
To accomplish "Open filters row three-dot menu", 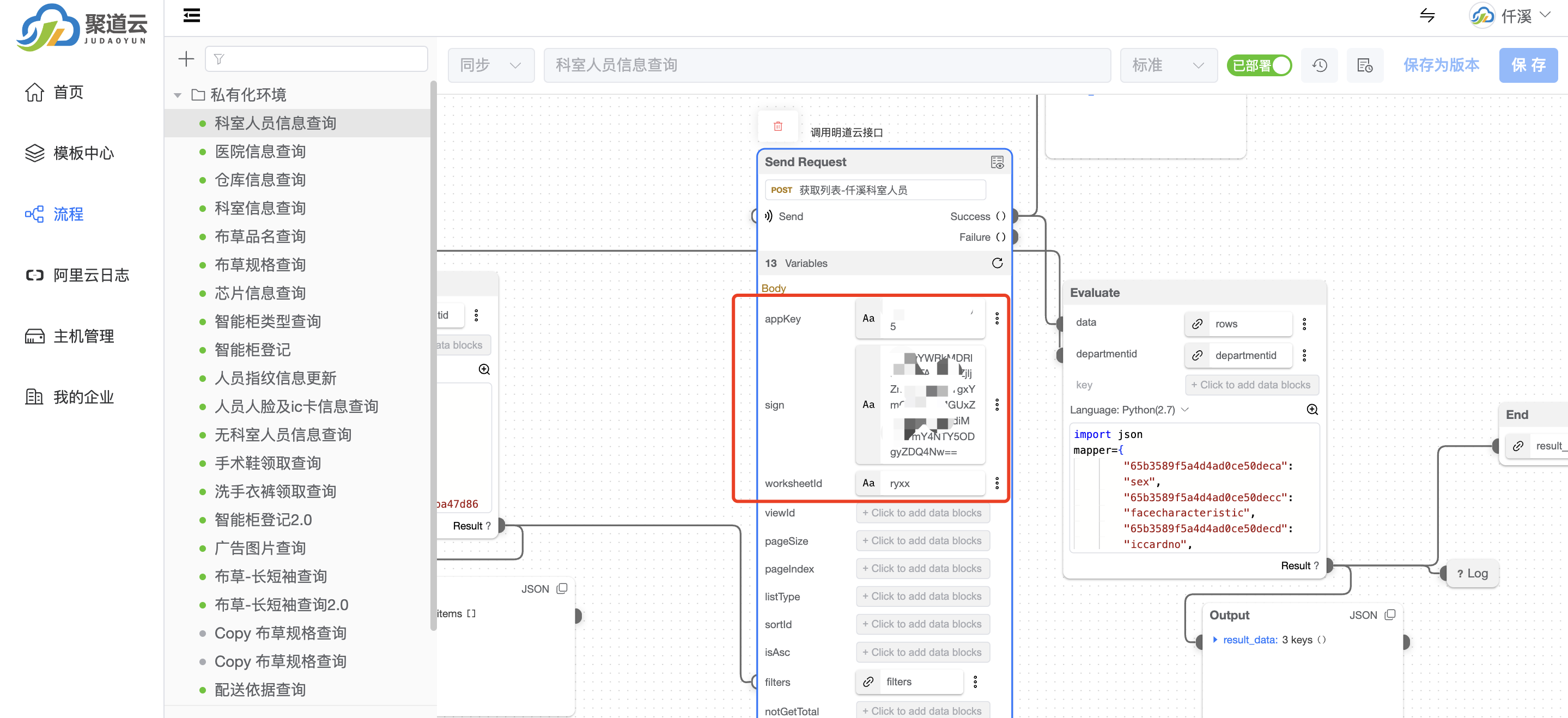I will (x=975, y=682).
